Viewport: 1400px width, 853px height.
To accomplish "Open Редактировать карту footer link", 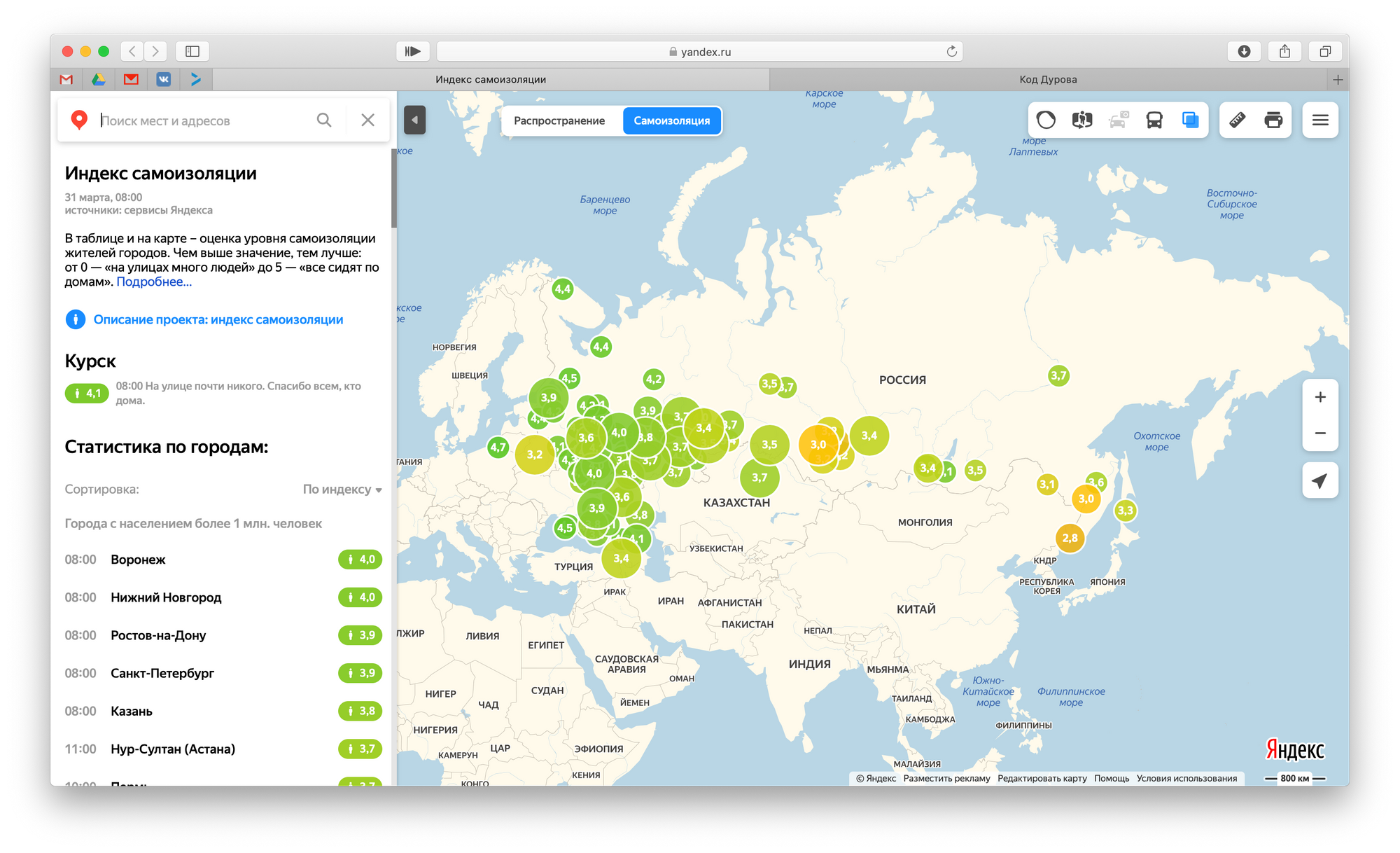I will pyautogui.click(x=1042, y=778).
